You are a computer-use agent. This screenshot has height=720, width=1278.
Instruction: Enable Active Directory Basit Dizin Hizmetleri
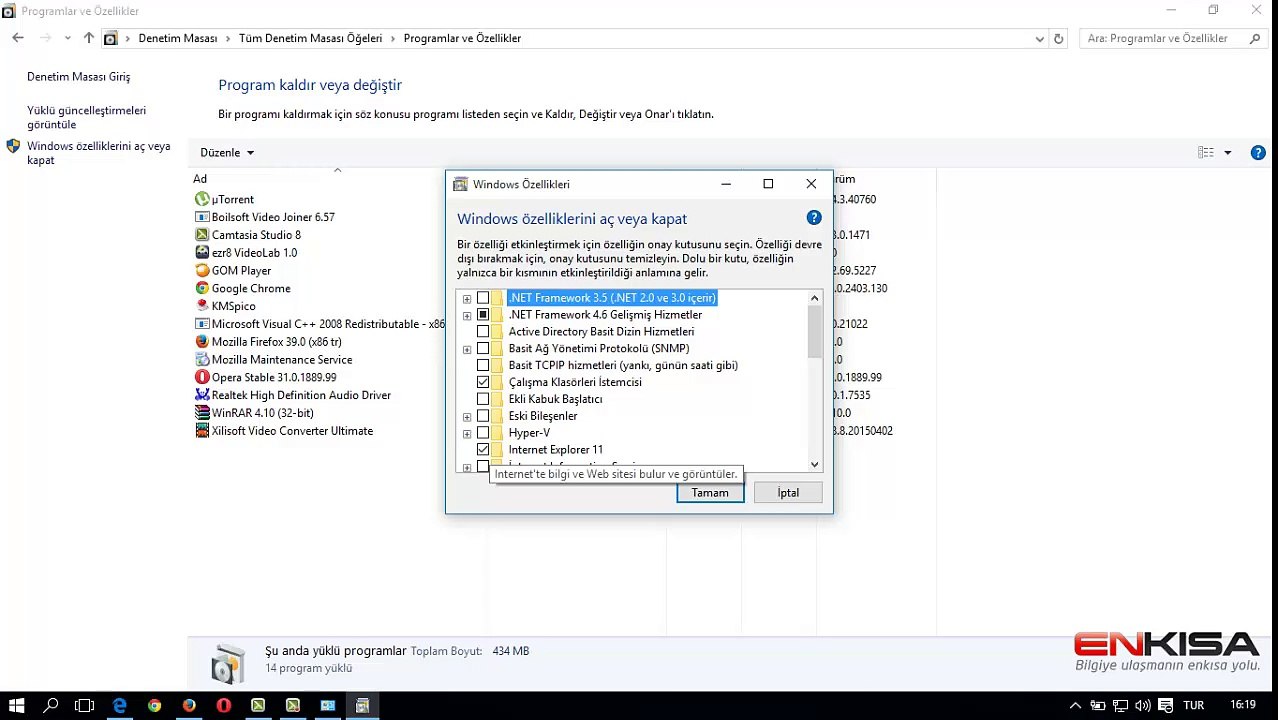pyautogui.click(x=483, y=332)
